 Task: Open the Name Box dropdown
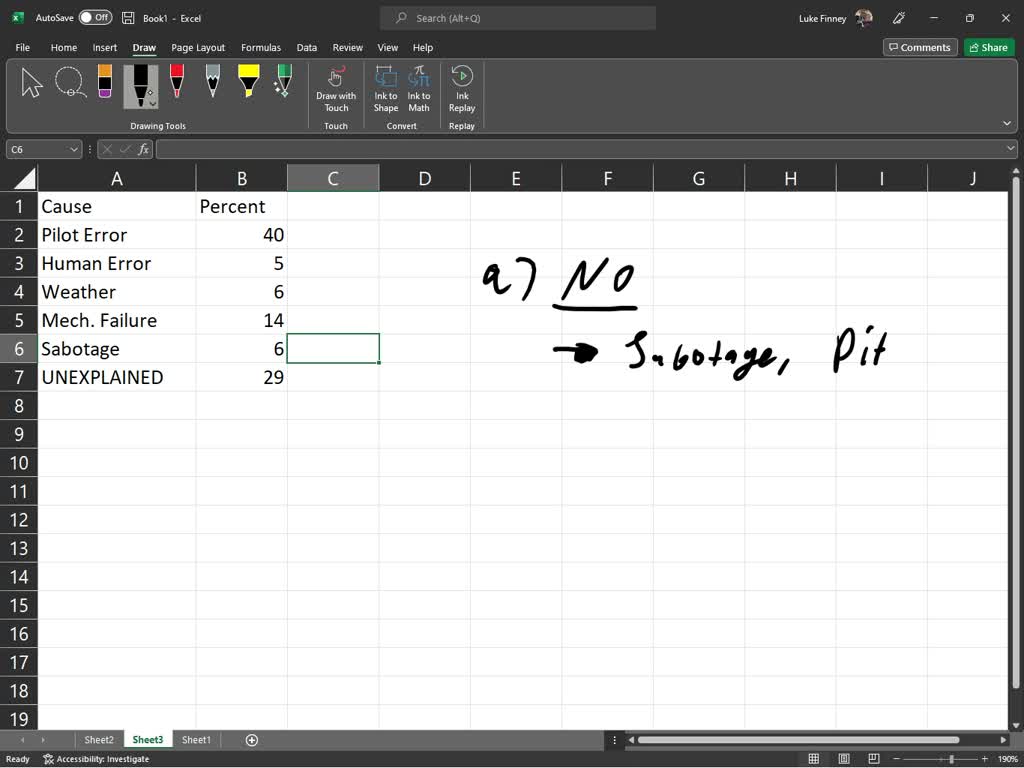coord(74,149)
